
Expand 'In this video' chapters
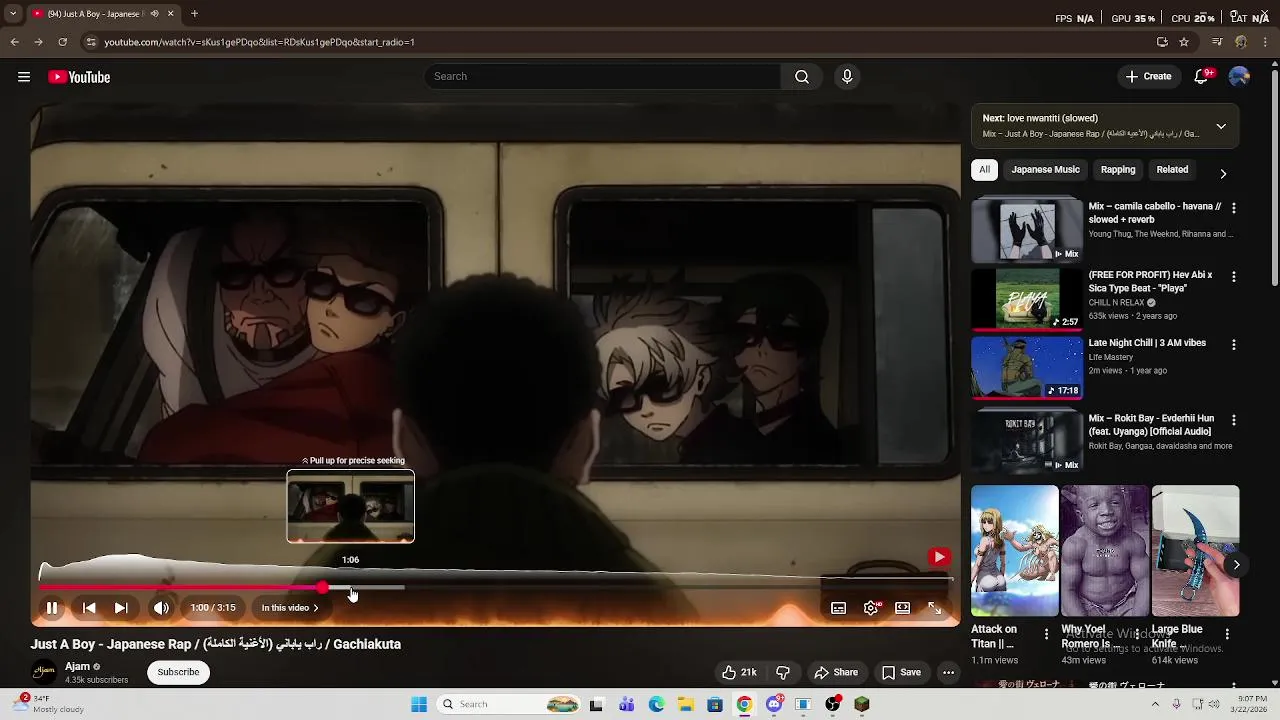coord(289,608)
